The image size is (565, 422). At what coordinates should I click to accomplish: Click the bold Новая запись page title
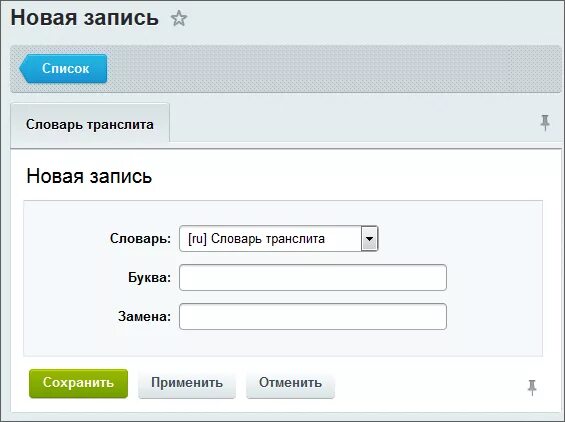click(x=85, y=18)
